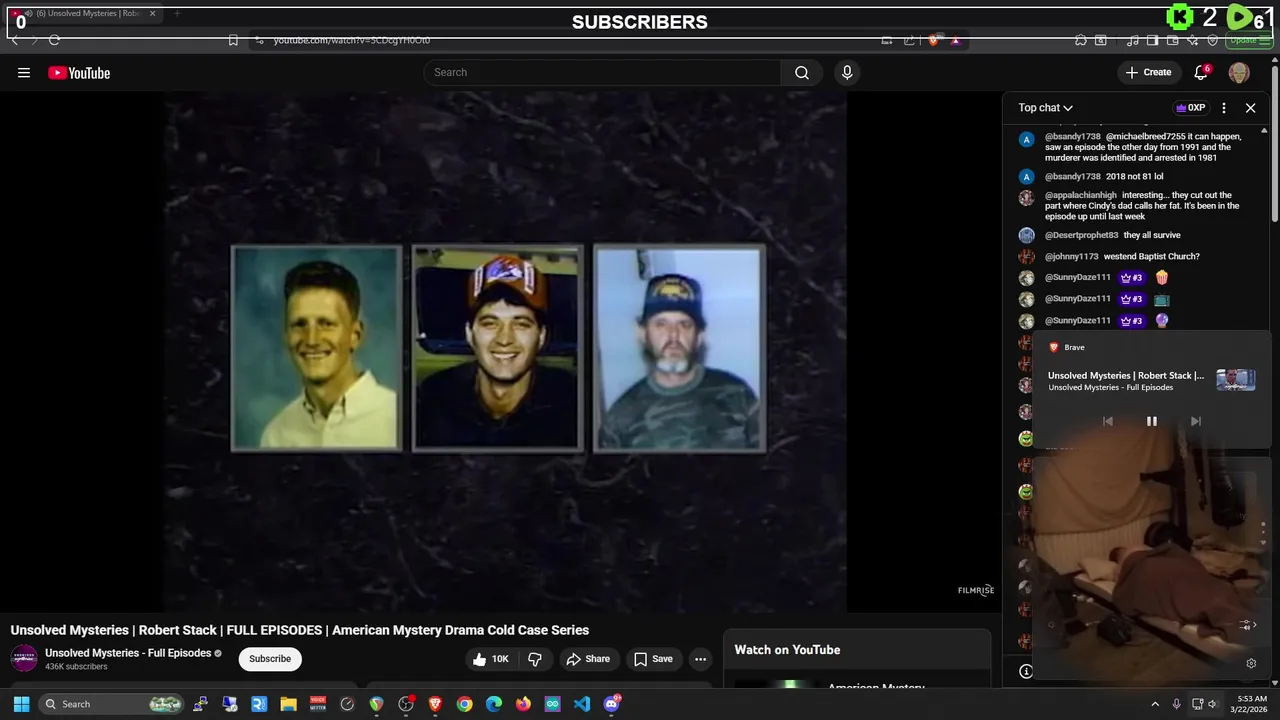Open Firefox from taskbar
The image size is (1280, 720).
click(523, 704)
